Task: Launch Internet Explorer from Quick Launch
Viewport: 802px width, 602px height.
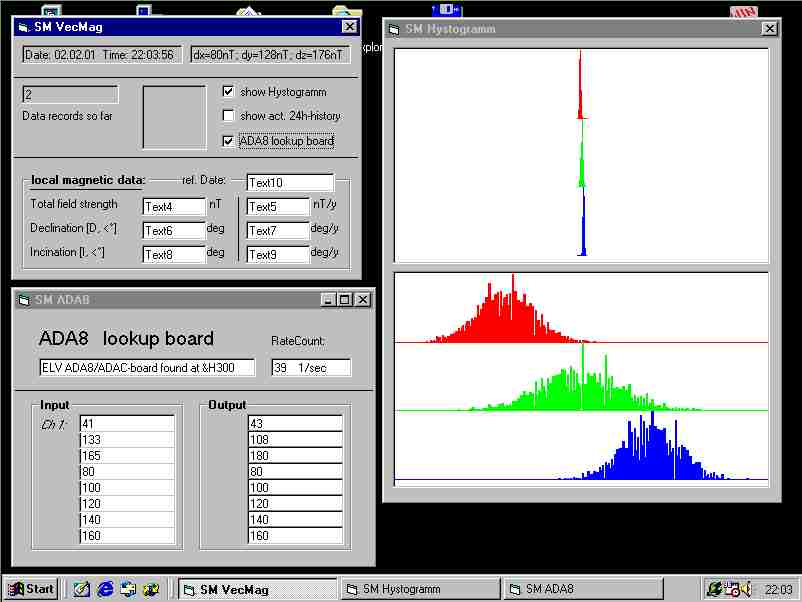Action: (105, 589)
